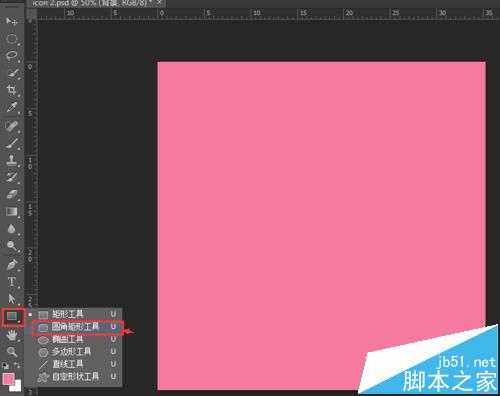The width and height of the screenshot is (500, 396).
Task: Click the ruler origin corner box
Action: coord(31,14)
